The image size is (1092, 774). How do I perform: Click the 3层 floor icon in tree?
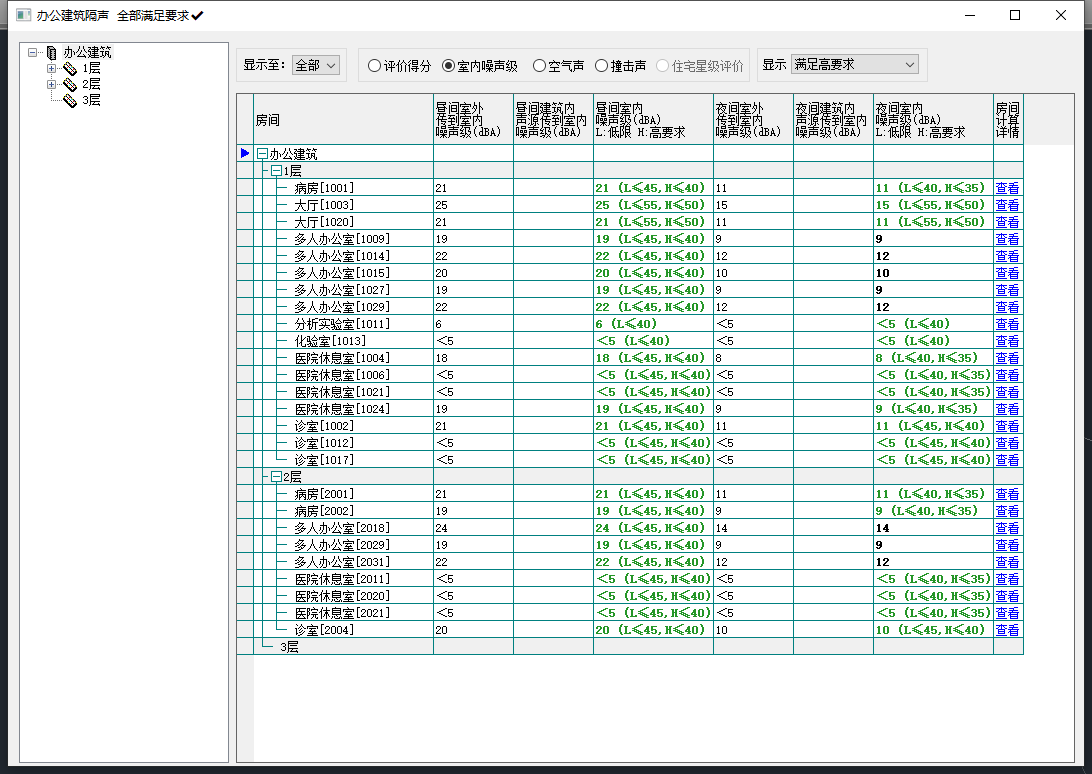coord(70,100)
